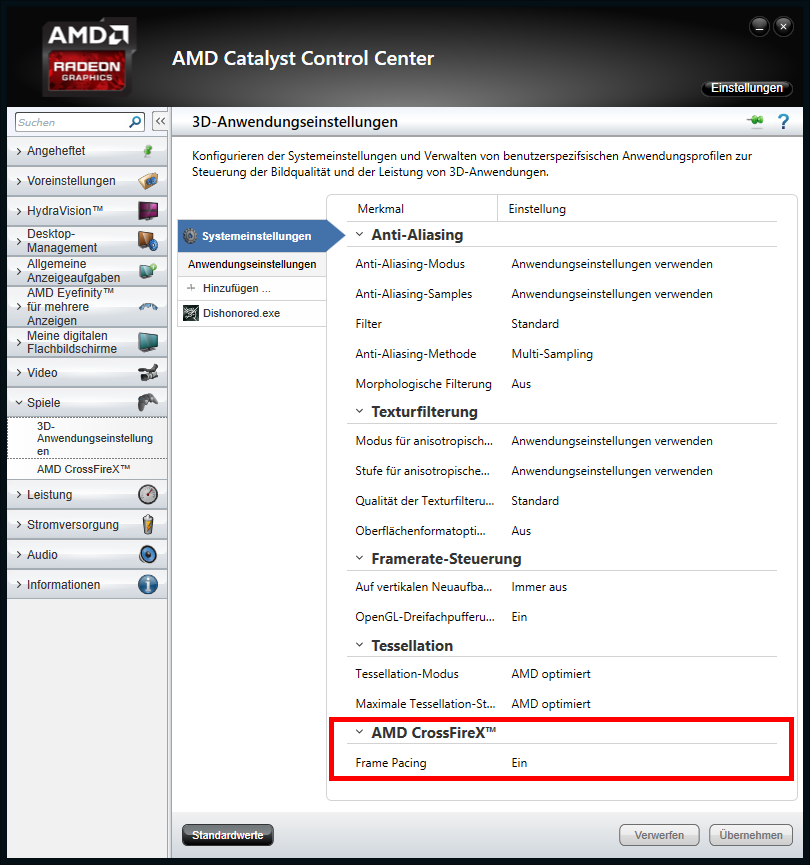The image size is (810, 865).
Task: Click the Audio speaker icon
Action: (148, 554)
